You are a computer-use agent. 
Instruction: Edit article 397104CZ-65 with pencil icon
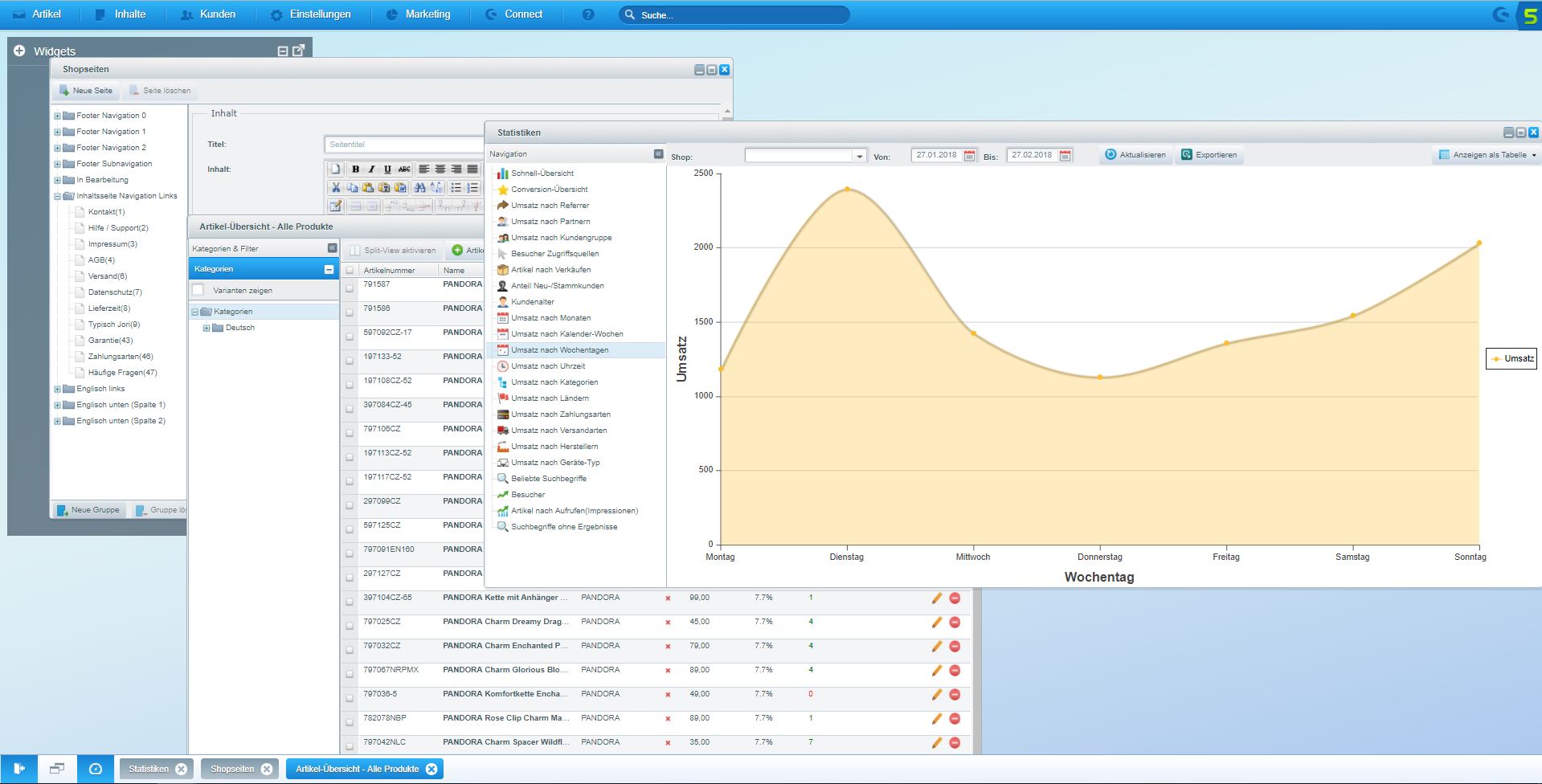coord(937,598)
